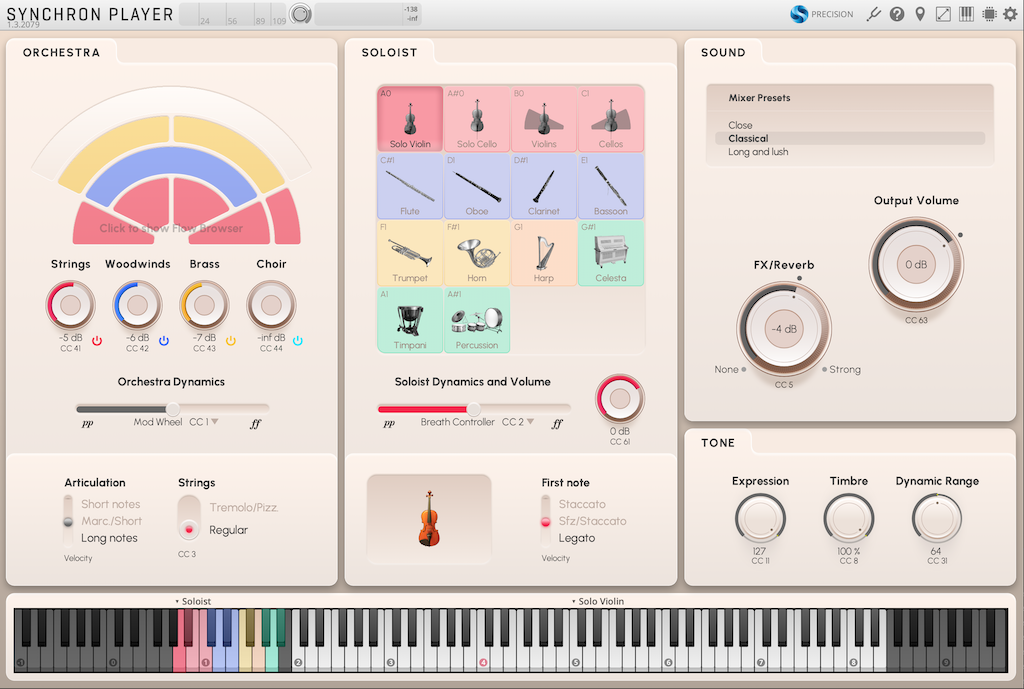Choose Sfz/Staccato first note
This screenshot has height=689, width=1024.
coord(592,521)
